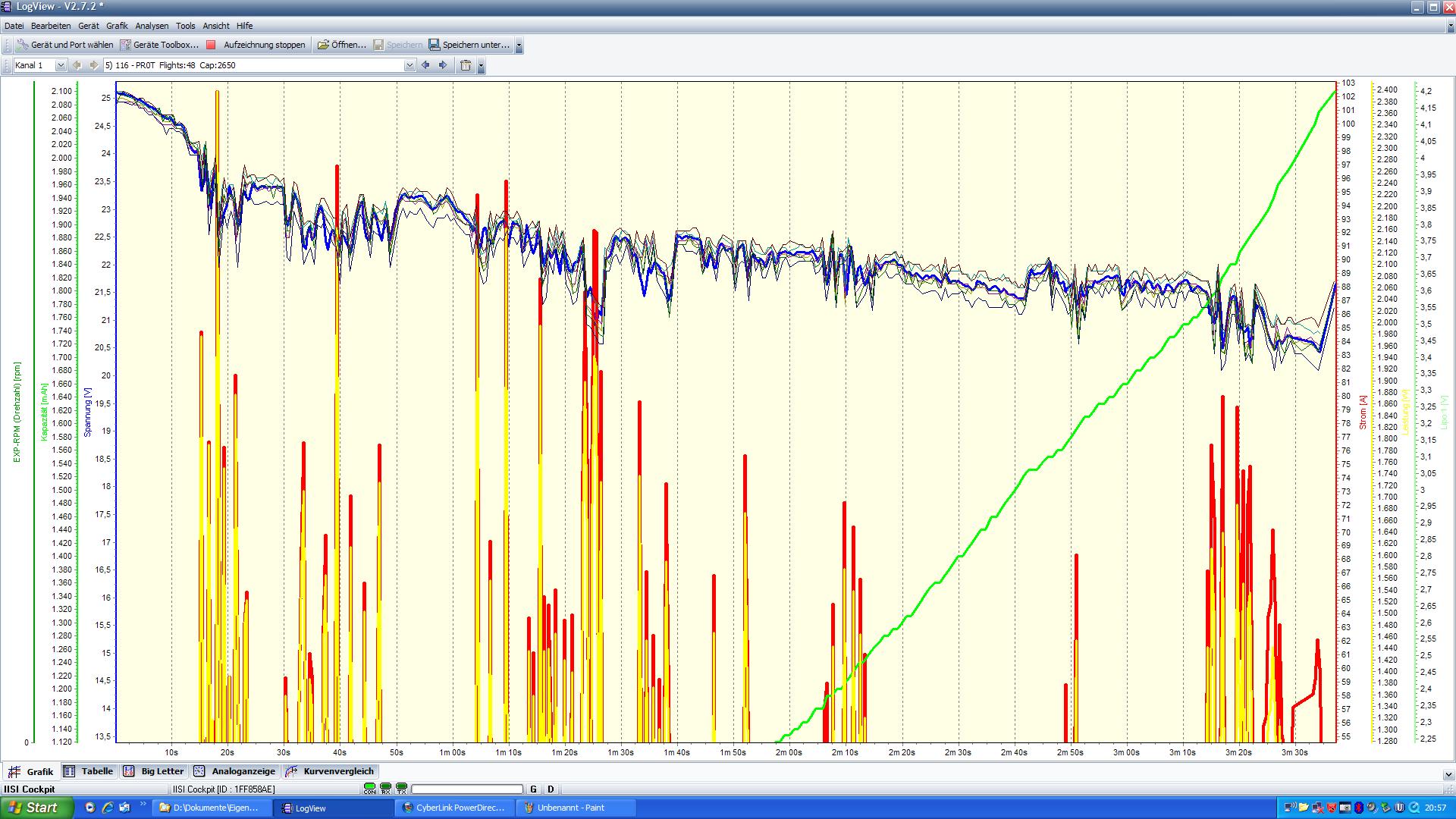The height and width of the screenshot is (819, 1456).
Task: Open Gerät und Port wählen dialog
Action: coord(64,45)
